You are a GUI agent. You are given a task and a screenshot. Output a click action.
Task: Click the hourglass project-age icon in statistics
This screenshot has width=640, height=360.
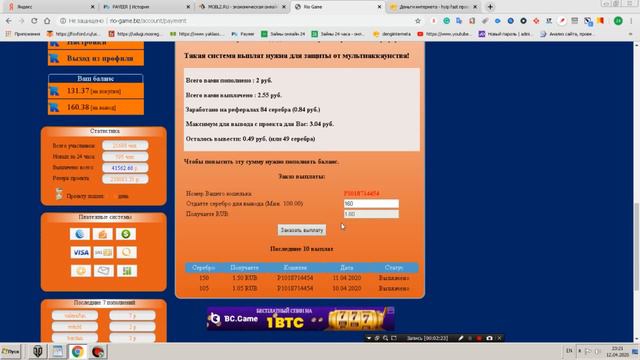[59, 194]
